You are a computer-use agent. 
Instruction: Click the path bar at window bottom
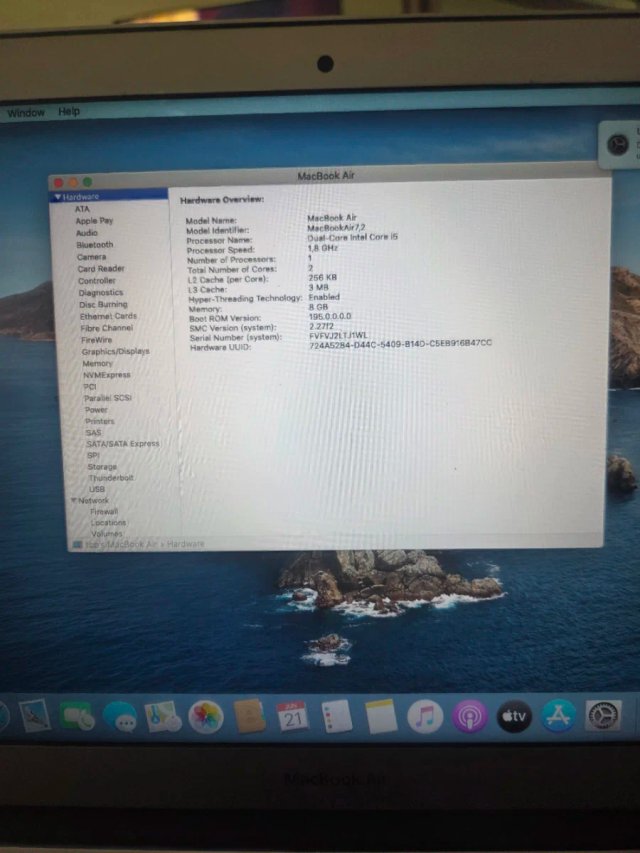335,543
